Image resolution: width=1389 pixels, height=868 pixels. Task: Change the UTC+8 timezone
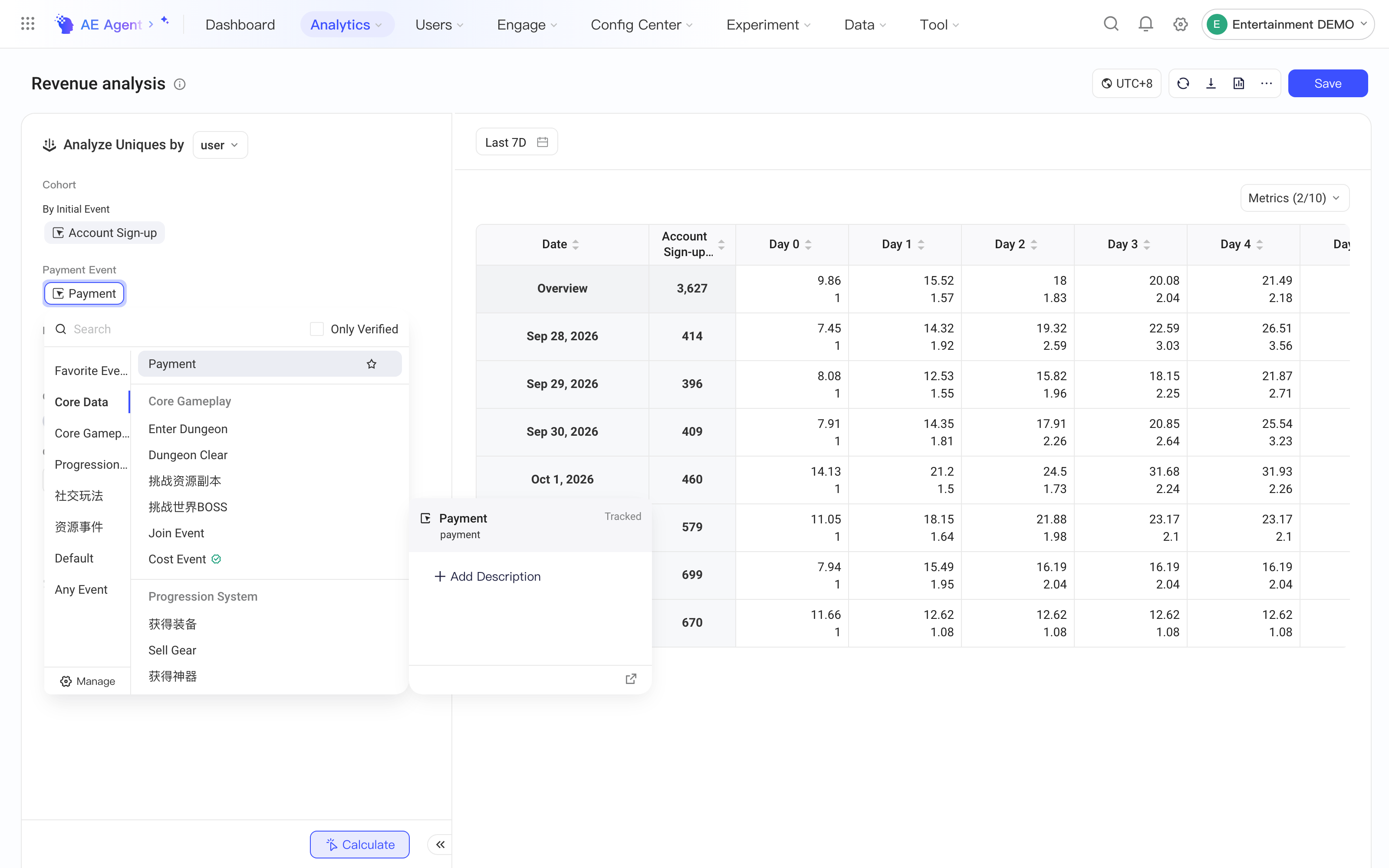tap(1127, 84)
